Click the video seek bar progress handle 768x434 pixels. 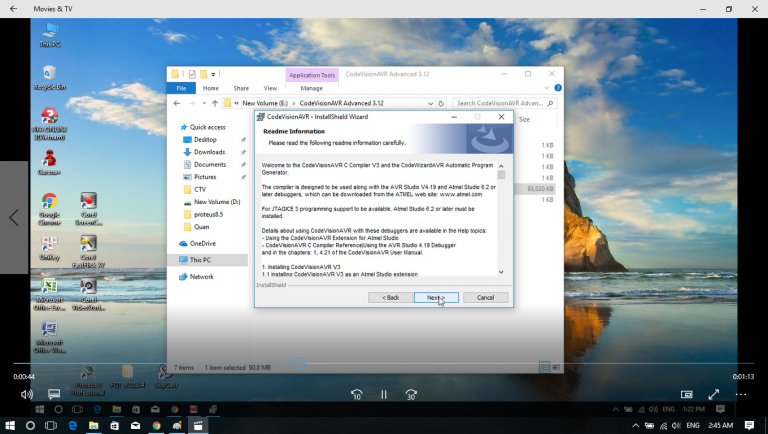[298, 363]
